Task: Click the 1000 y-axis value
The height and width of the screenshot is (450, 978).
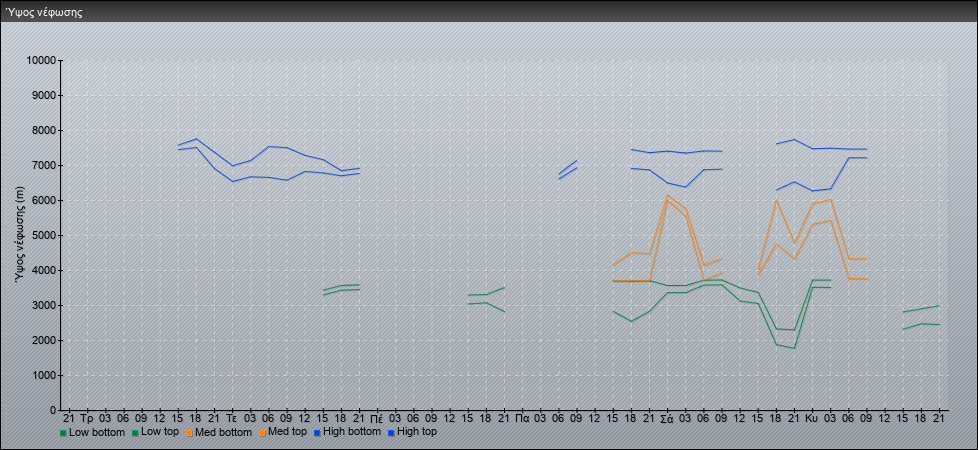Action: (x=44, y=375)
